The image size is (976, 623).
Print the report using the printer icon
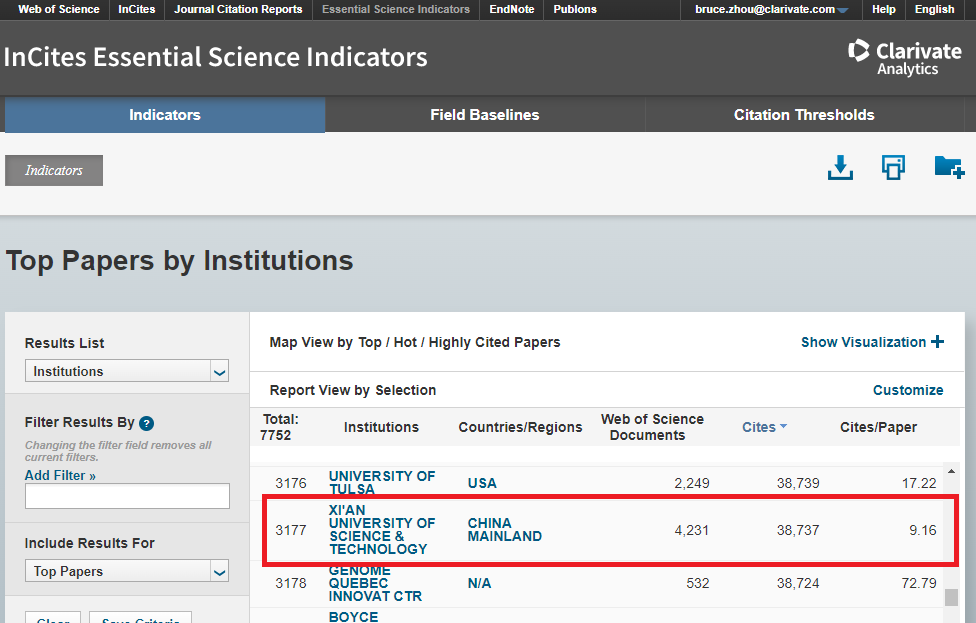click(x=893, y=167)
